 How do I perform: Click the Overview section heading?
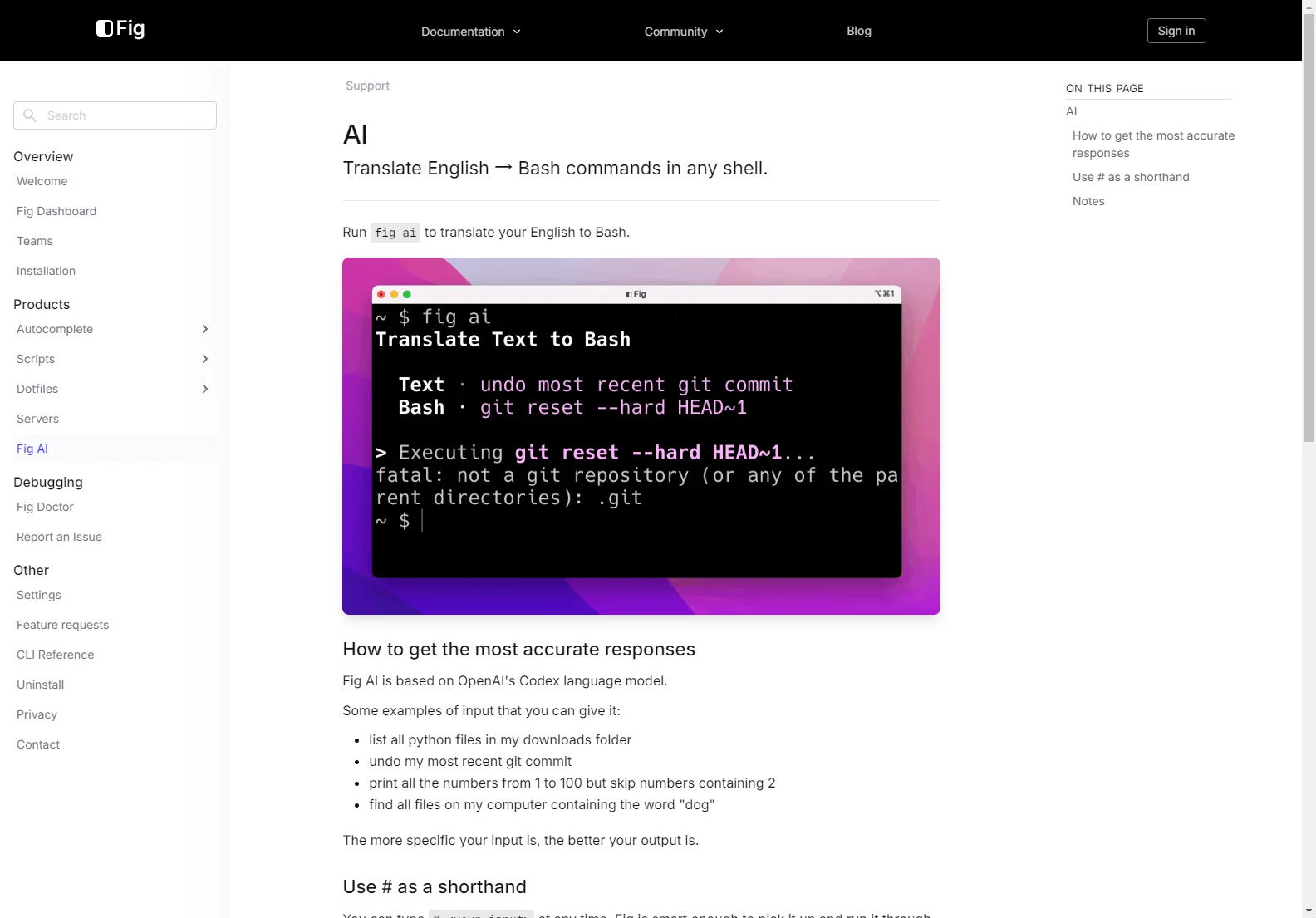point(43,156)
